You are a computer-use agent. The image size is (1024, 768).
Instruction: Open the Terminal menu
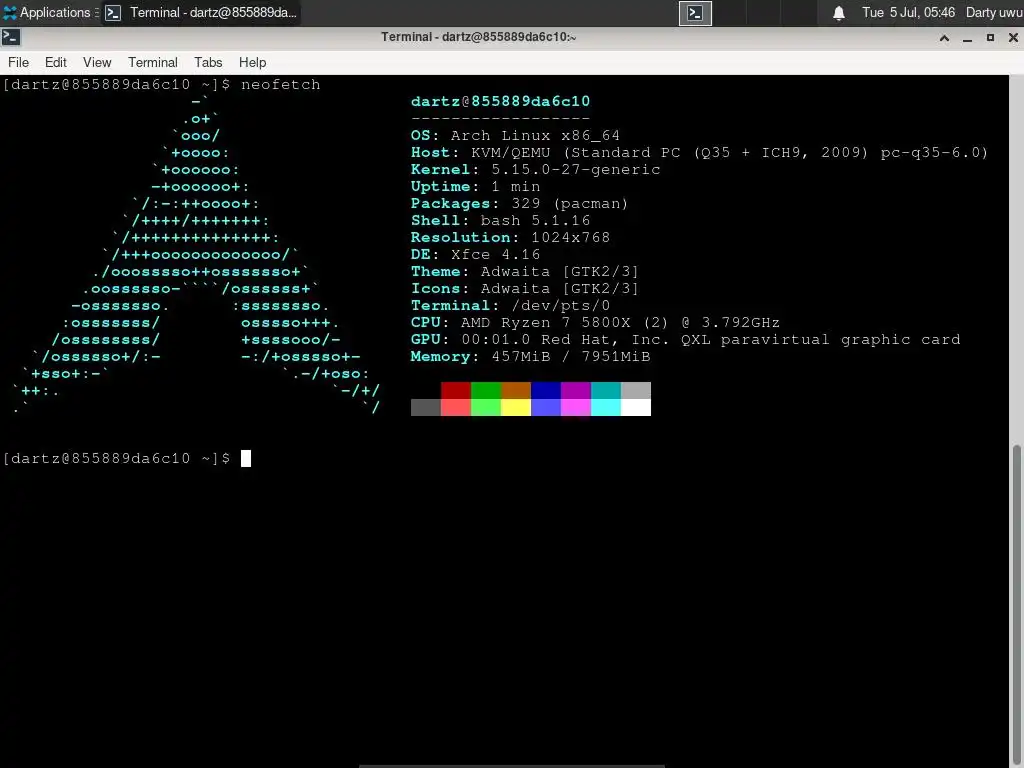point(152,62)
